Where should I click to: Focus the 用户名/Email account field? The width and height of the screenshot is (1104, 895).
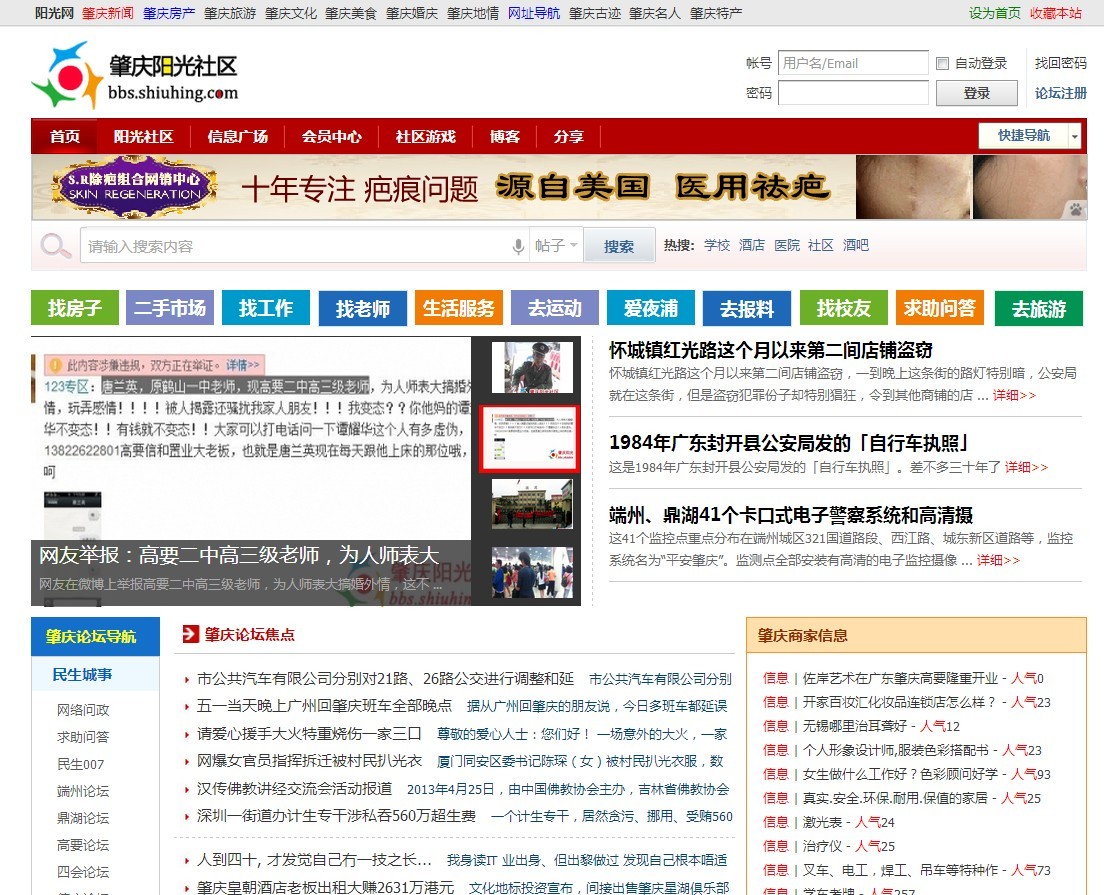tap(853, 63)
